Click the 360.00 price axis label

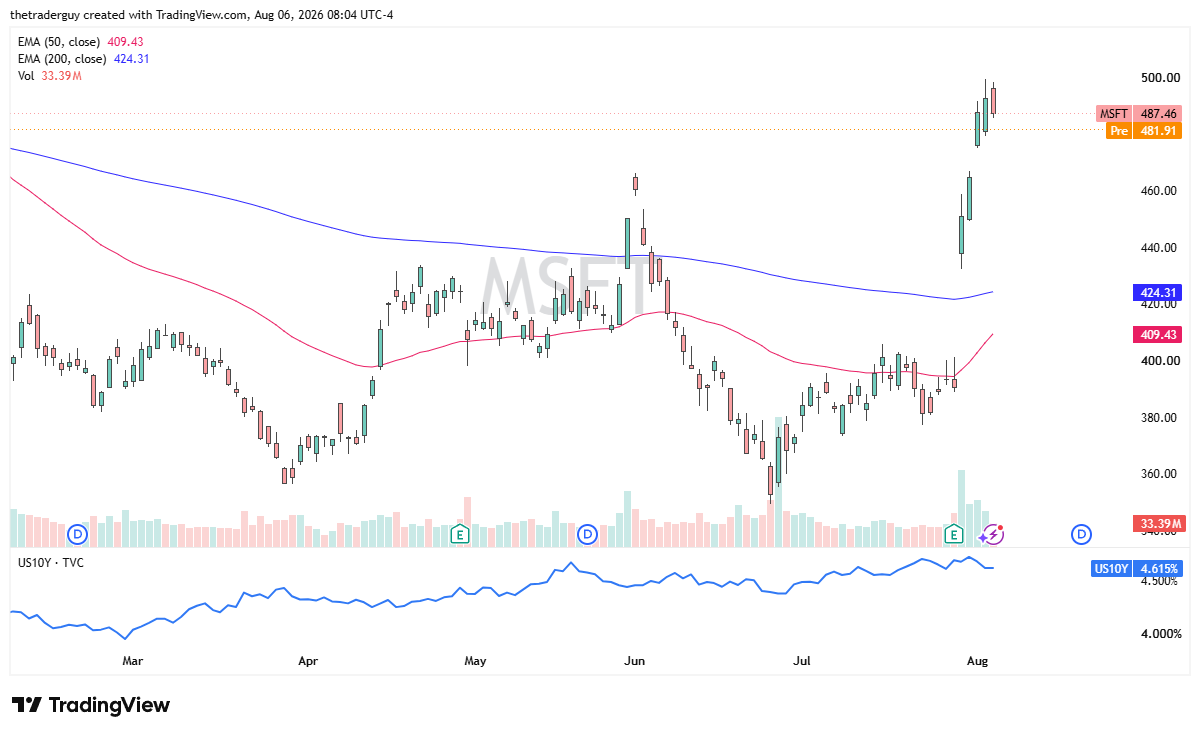[x=1158, y=474]
